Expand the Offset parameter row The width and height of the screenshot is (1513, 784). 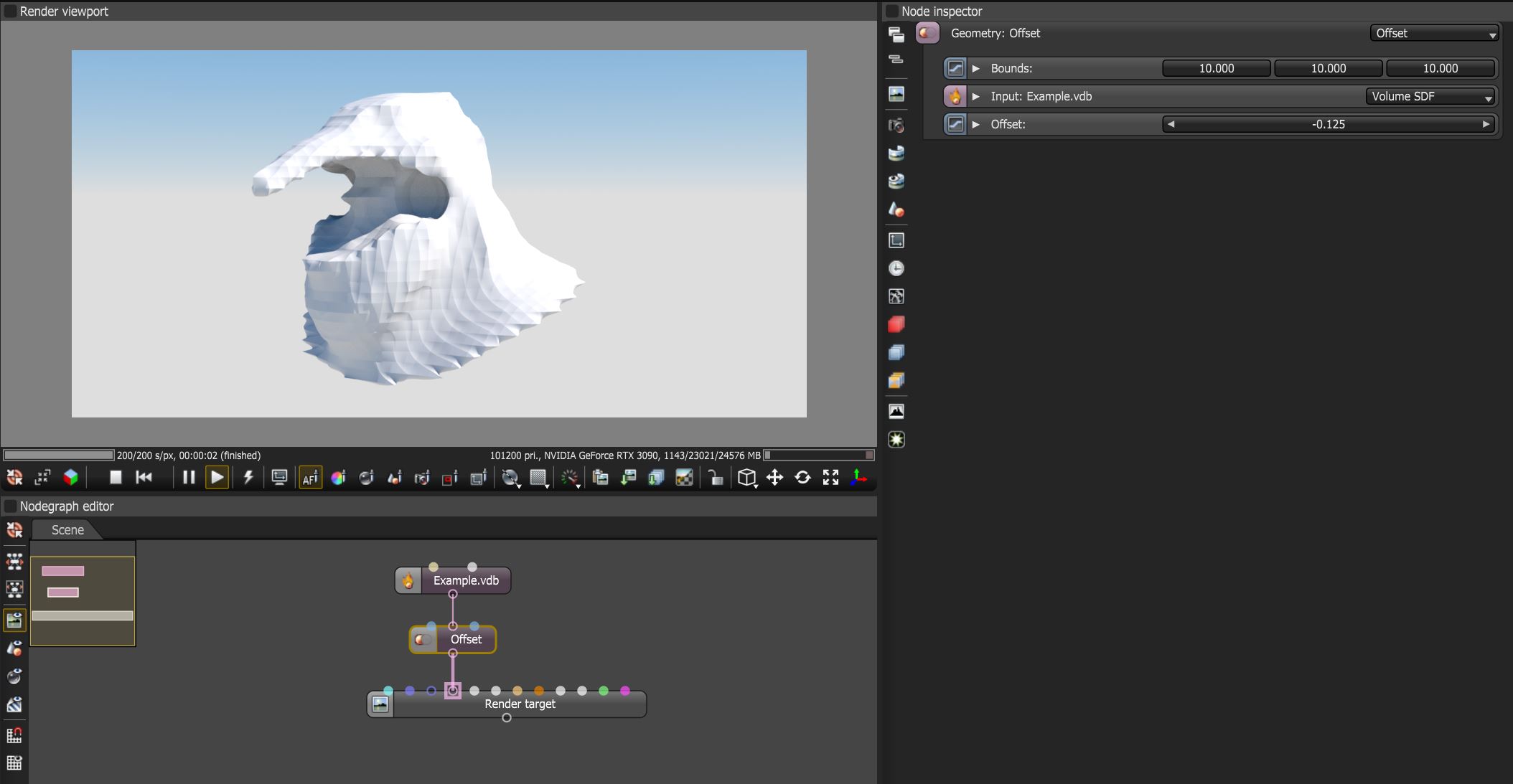point(975,124)
